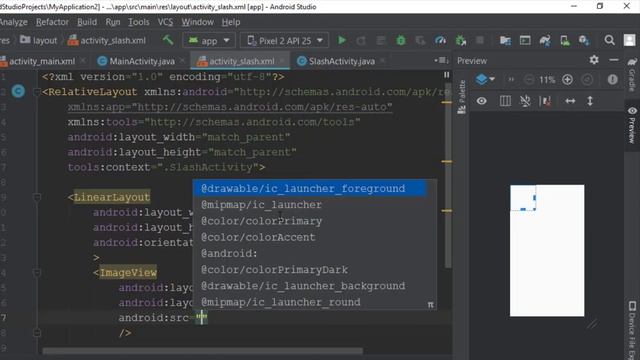Hide the Preview panel with minus icon
Viewport: 640px width, 360px height.
tap(614, 60)
